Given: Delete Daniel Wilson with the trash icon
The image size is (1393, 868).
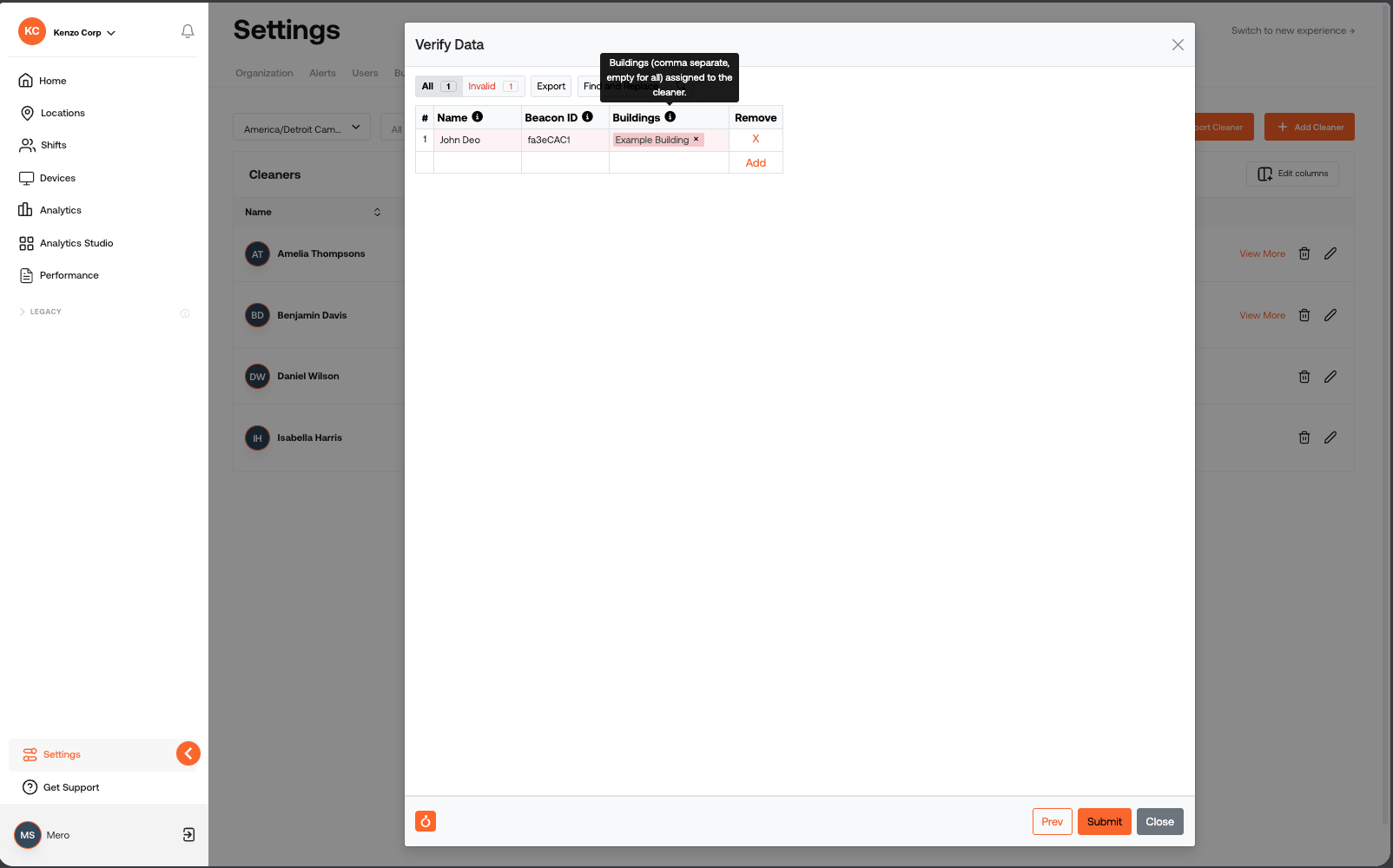Looking at the screenshot, I should [x=1304, y=377].
